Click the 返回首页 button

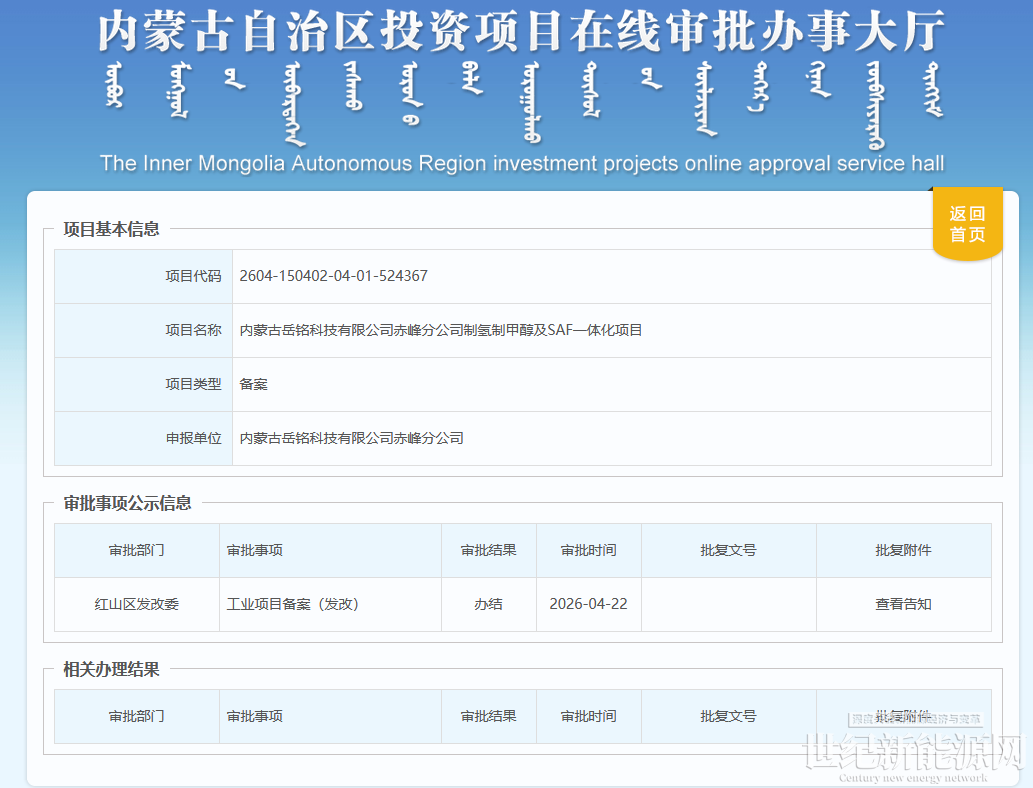click(x=967, y=224)
